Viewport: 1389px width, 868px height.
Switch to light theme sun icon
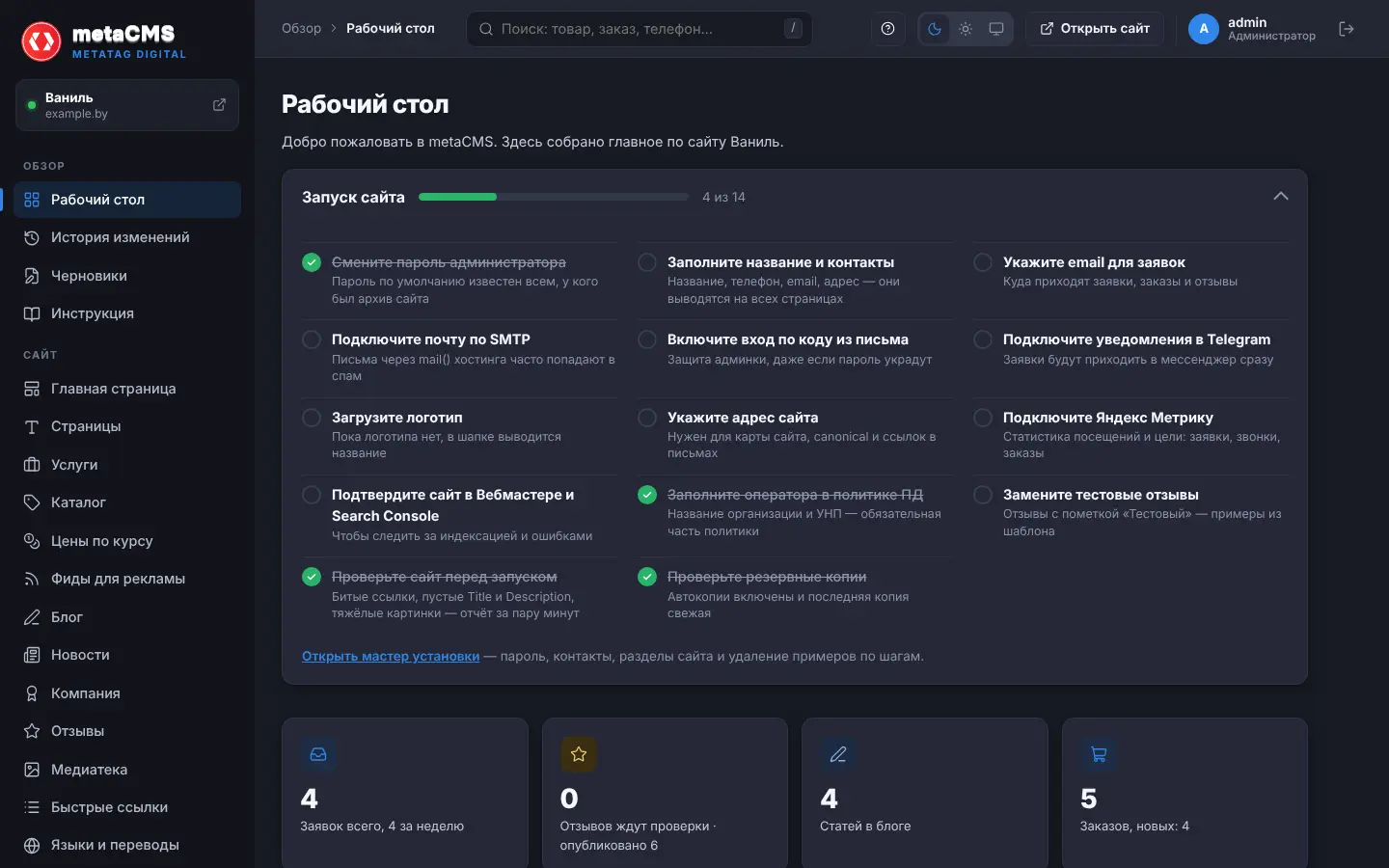click(x=966, y=29)
